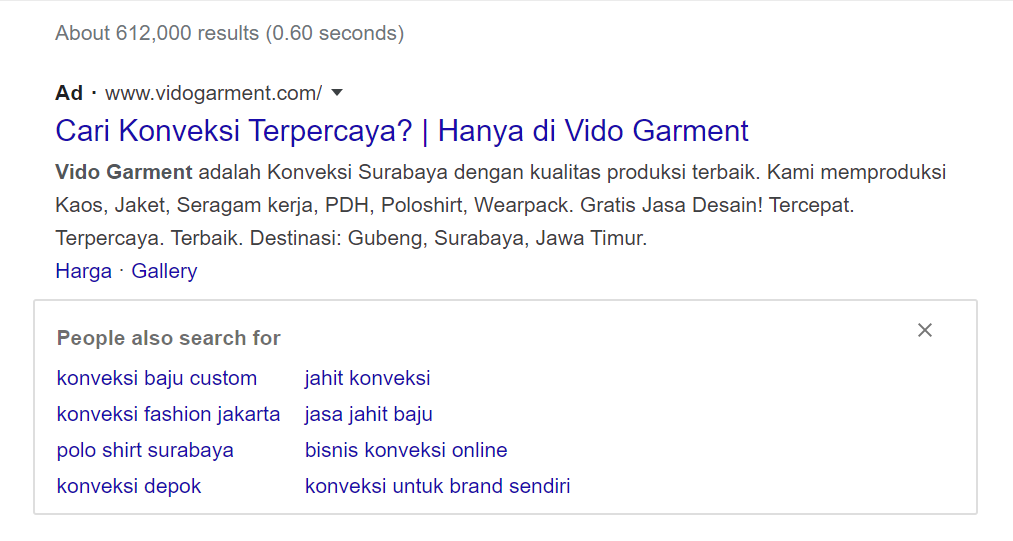Click the www.vidogarment.com ad URL

pyautogui.click(x=213, y=93)
